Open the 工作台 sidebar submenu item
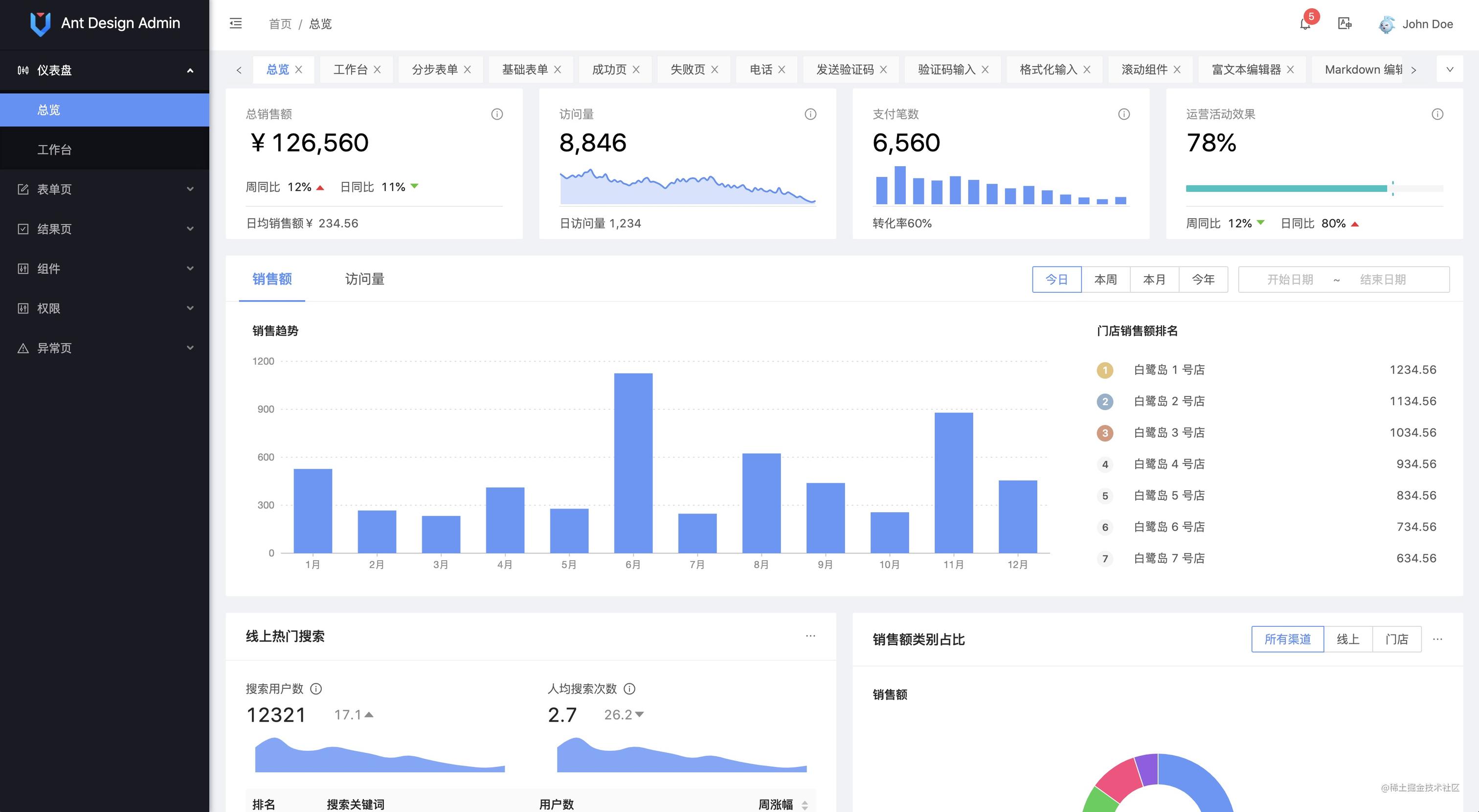Screen dimensions: 1479x812 (55, 150)
